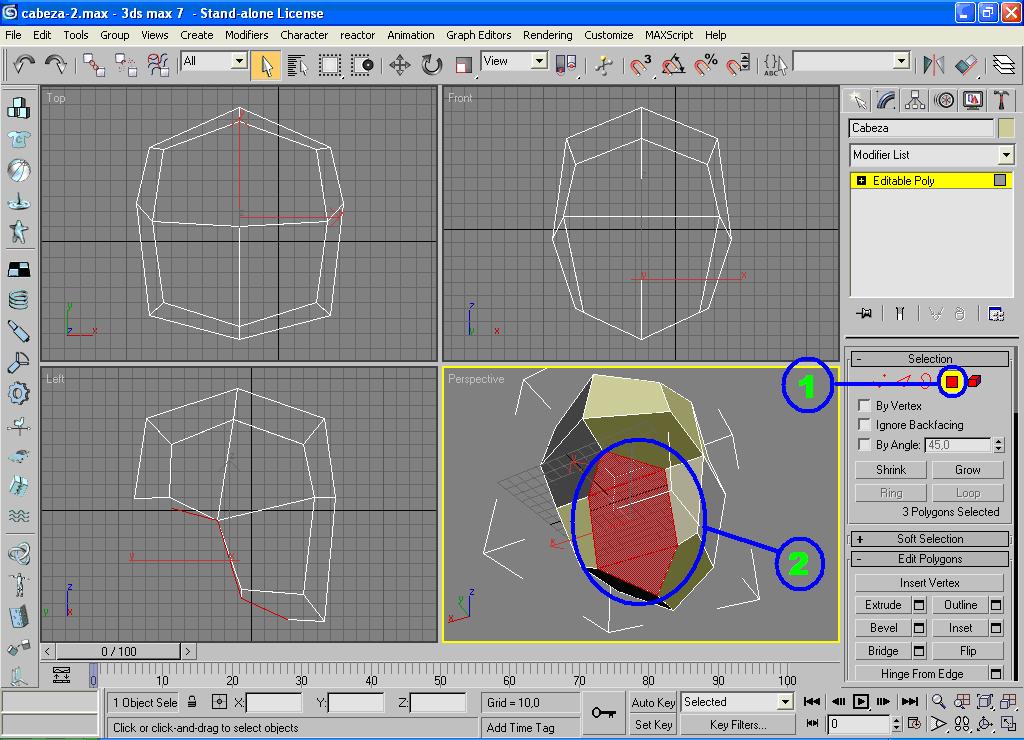
Task: Click the Cabeza object name field
Action: click(921, 128)
